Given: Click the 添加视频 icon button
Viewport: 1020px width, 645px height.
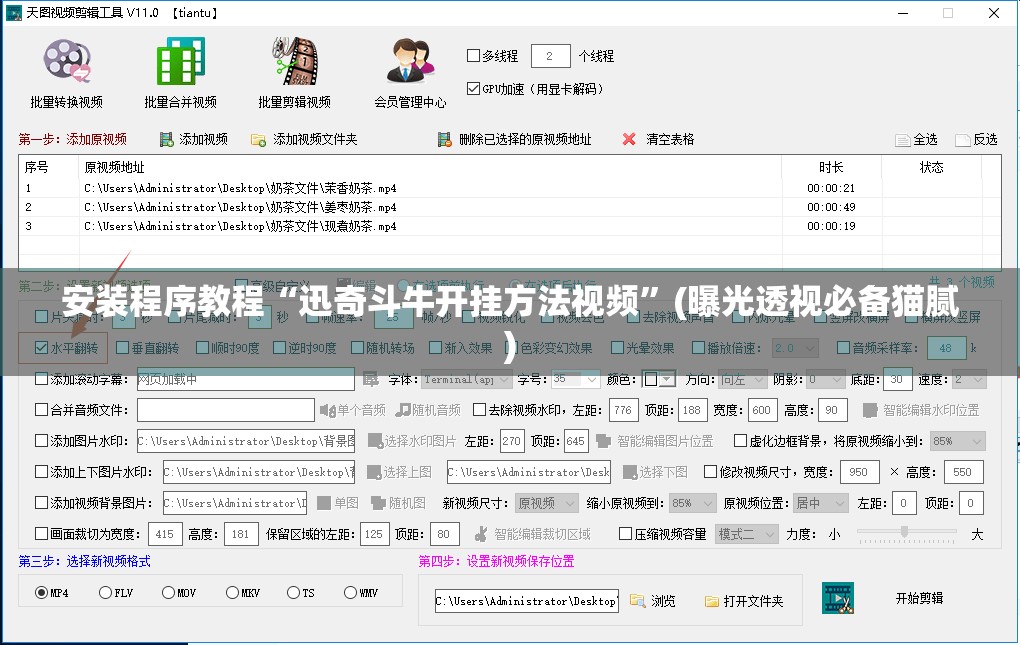Looking at the screenshot, I should click(167, 139).
